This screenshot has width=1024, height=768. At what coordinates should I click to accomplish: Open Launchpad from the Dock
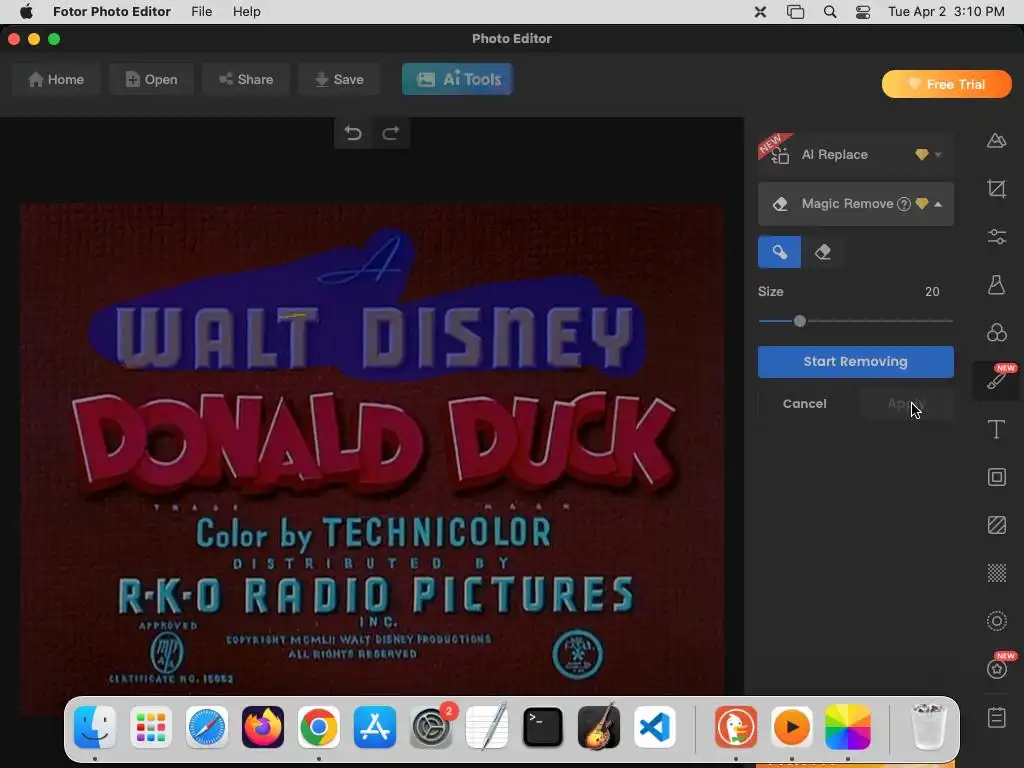coord(151,727)
